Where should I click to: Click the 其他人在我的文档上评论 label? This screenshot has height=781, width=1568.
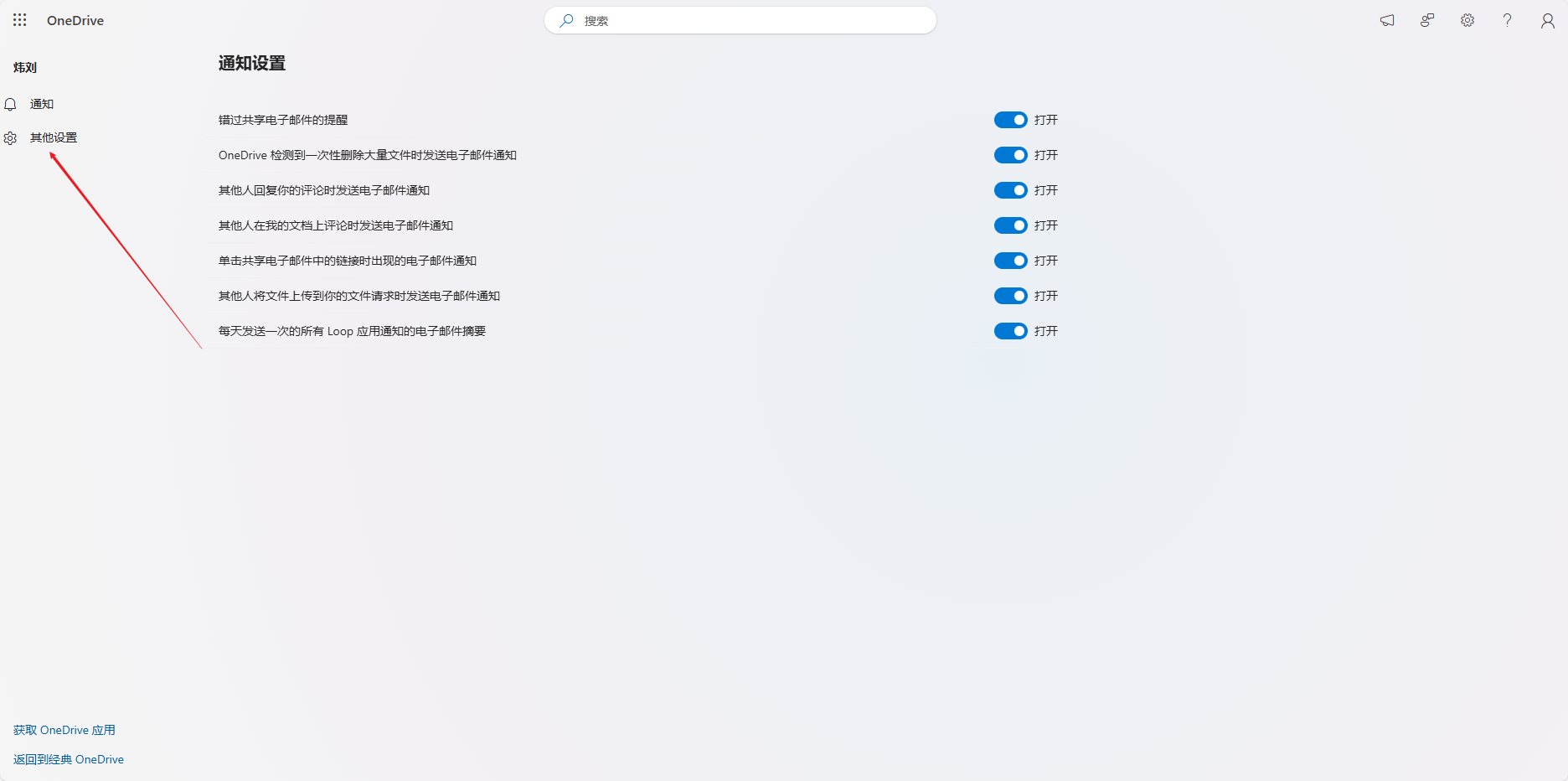point(336,225)
